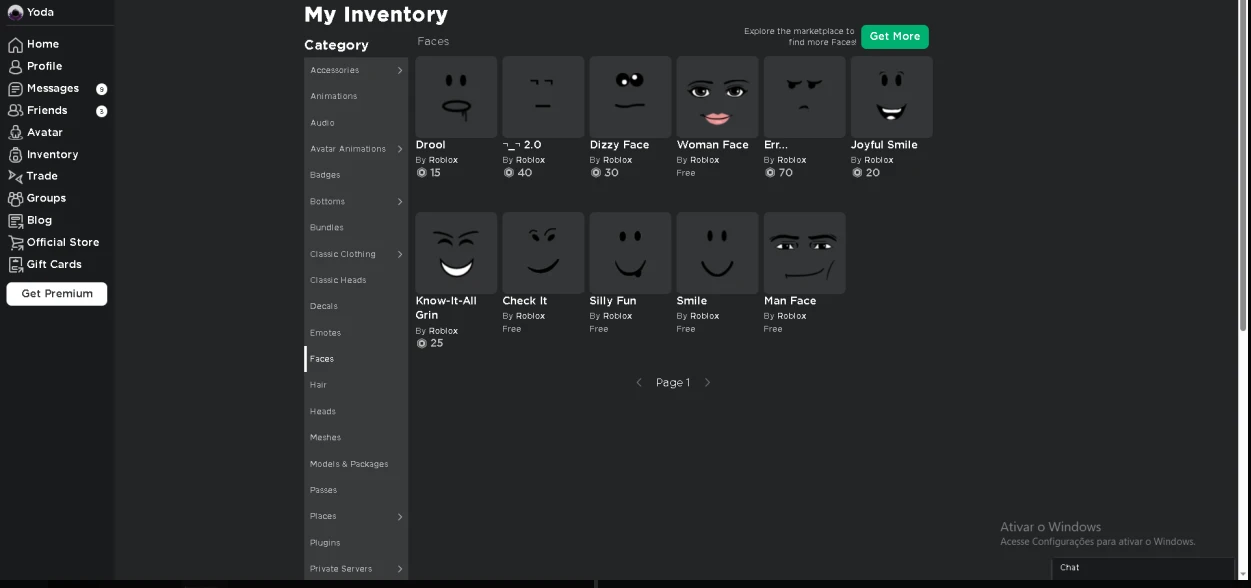
Task: Open the Groups sidebar icon
Action: coord(15,199)
